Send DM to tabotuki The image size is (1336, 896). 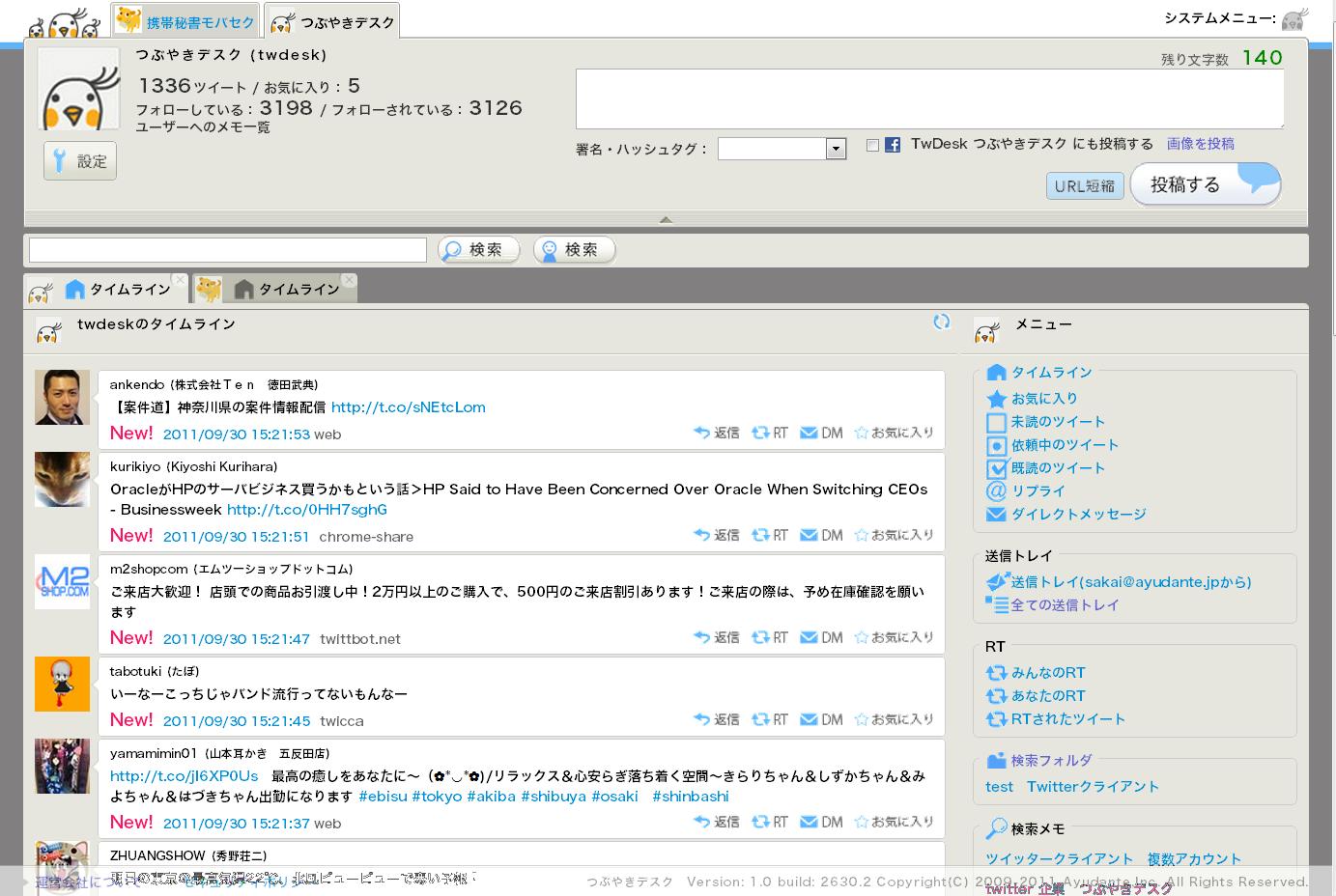point(821,719)
